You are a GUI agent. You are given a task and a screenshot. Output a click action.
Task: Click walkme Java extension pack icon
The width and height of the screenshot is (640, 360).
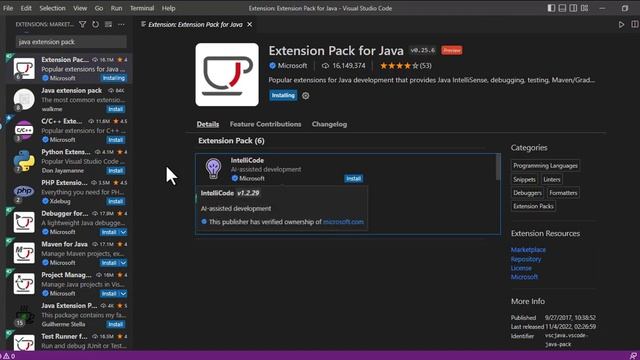pos(24,99)
